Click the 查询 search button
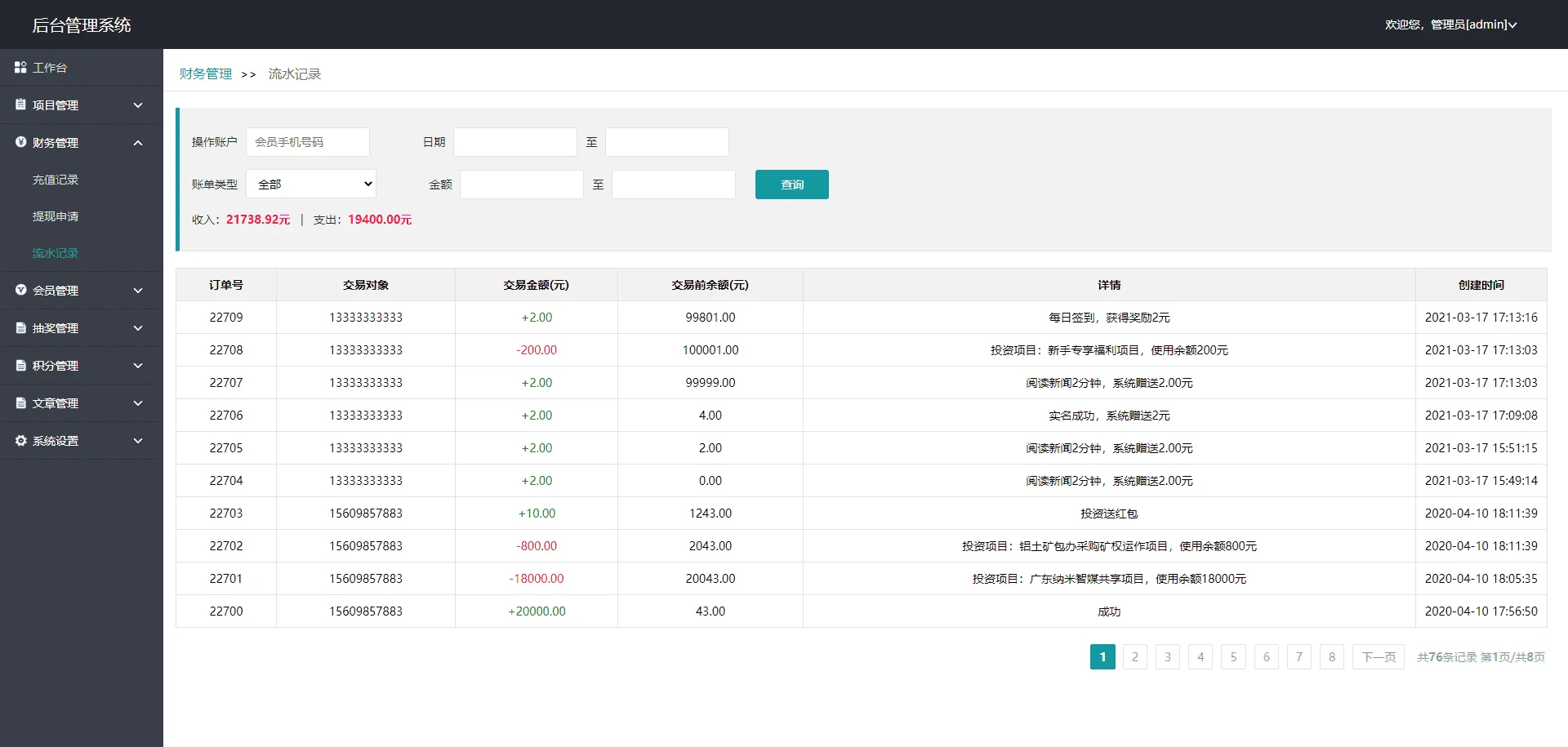The width and height of the screenshot is (1568, 747). [x=791, y=185]
